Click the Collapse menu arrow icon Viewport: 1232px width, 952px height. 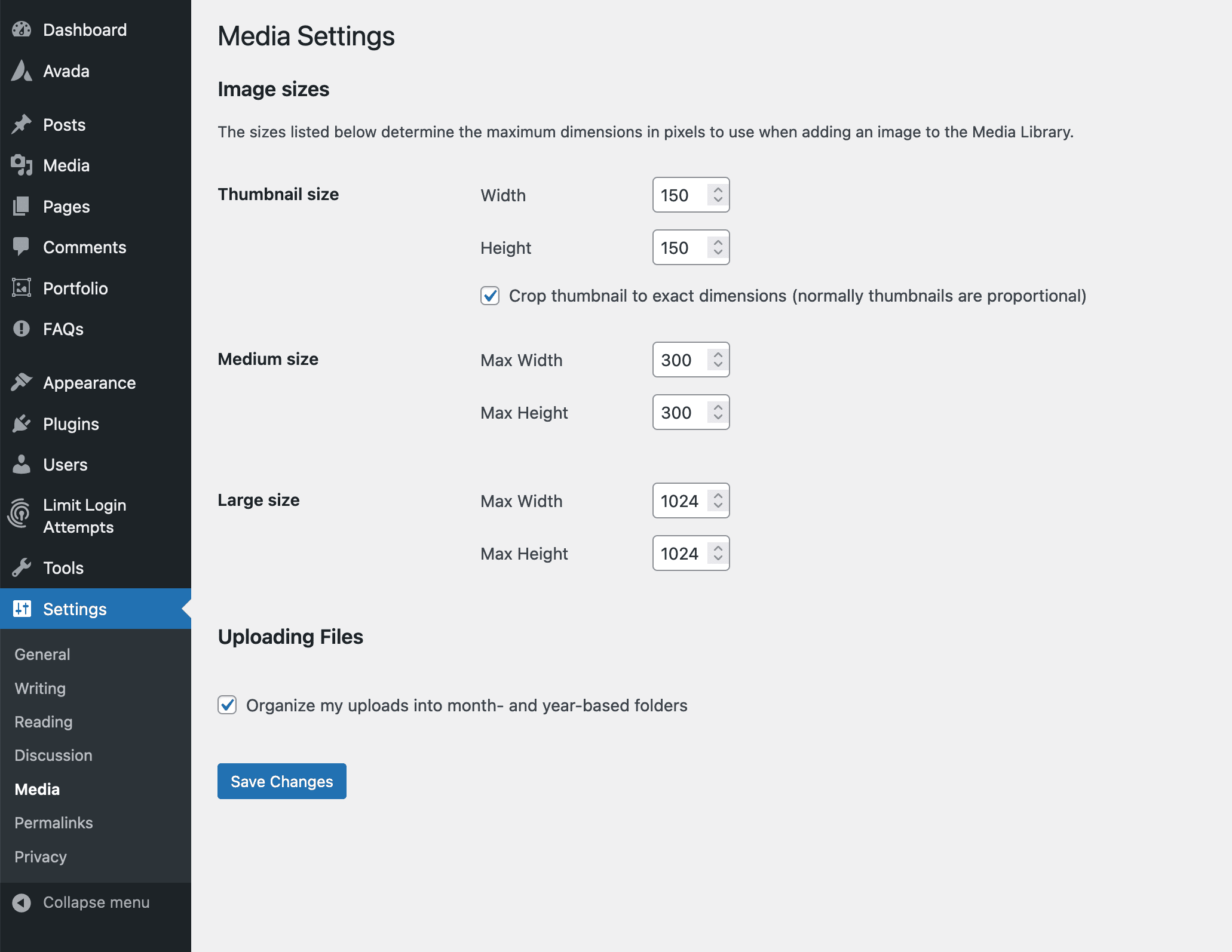(x=22, y=902)
